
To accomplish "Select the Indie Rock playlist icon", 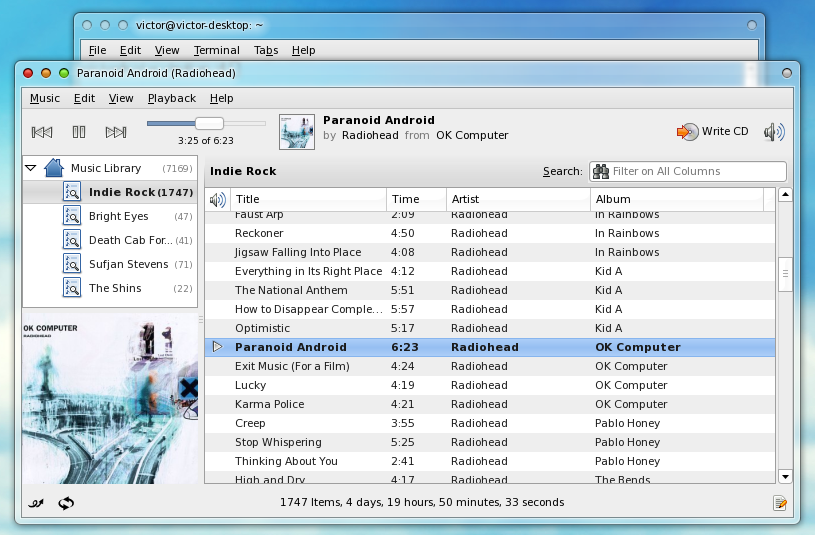I will pos(72,192).
